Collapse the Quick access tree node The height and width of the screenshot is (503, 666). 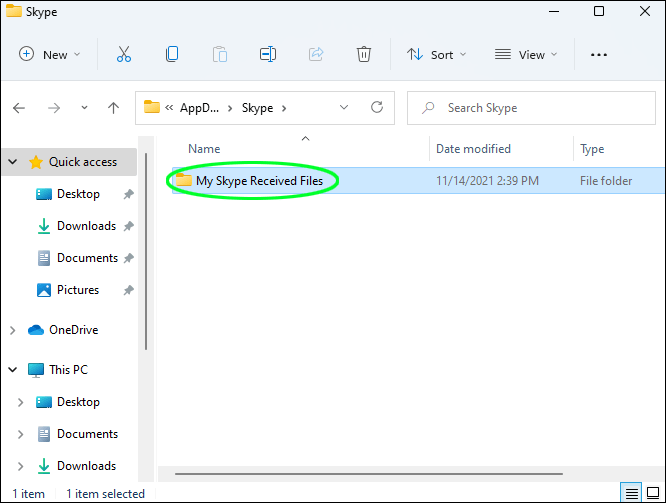point(13,162)
